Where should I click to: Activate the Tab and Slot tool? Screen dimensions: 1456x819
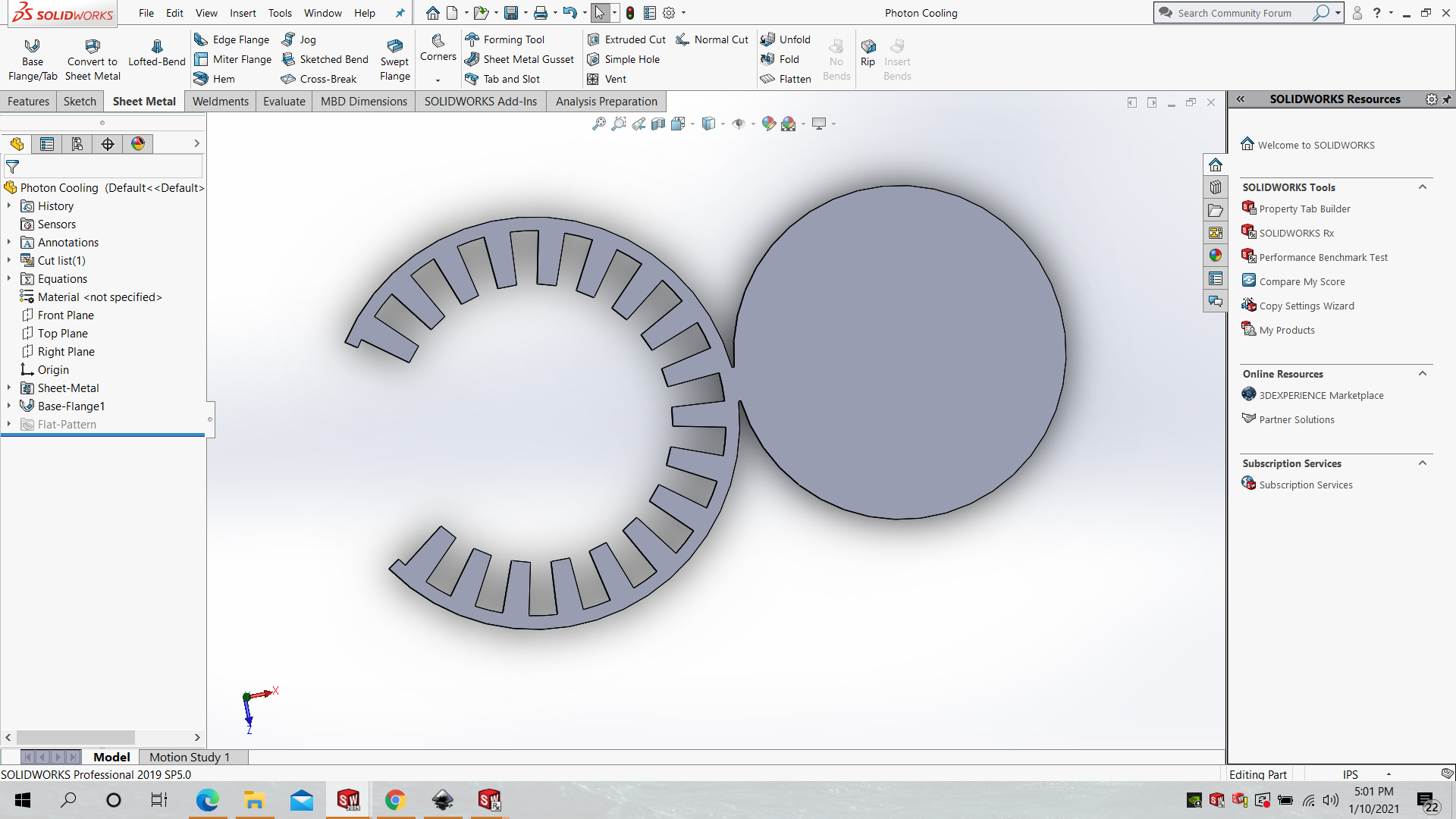coord(503,79)
